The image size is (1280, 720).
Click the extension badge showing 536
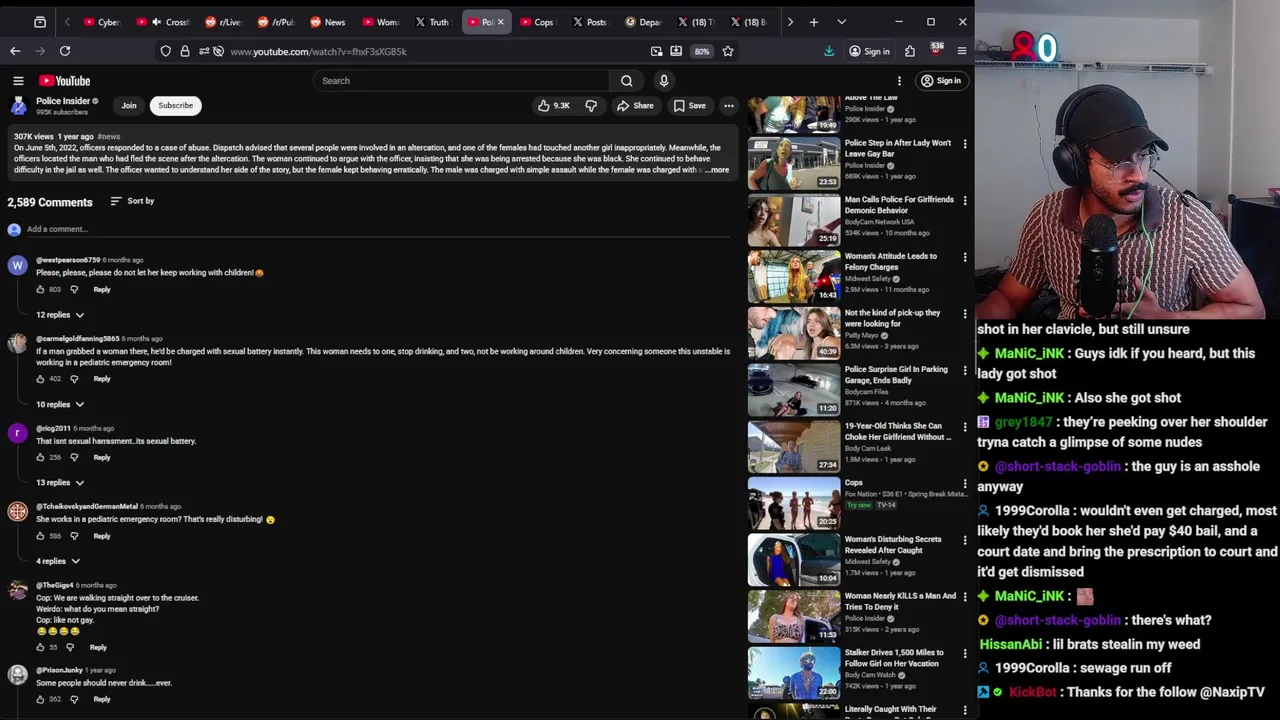[x=937, y=49]
